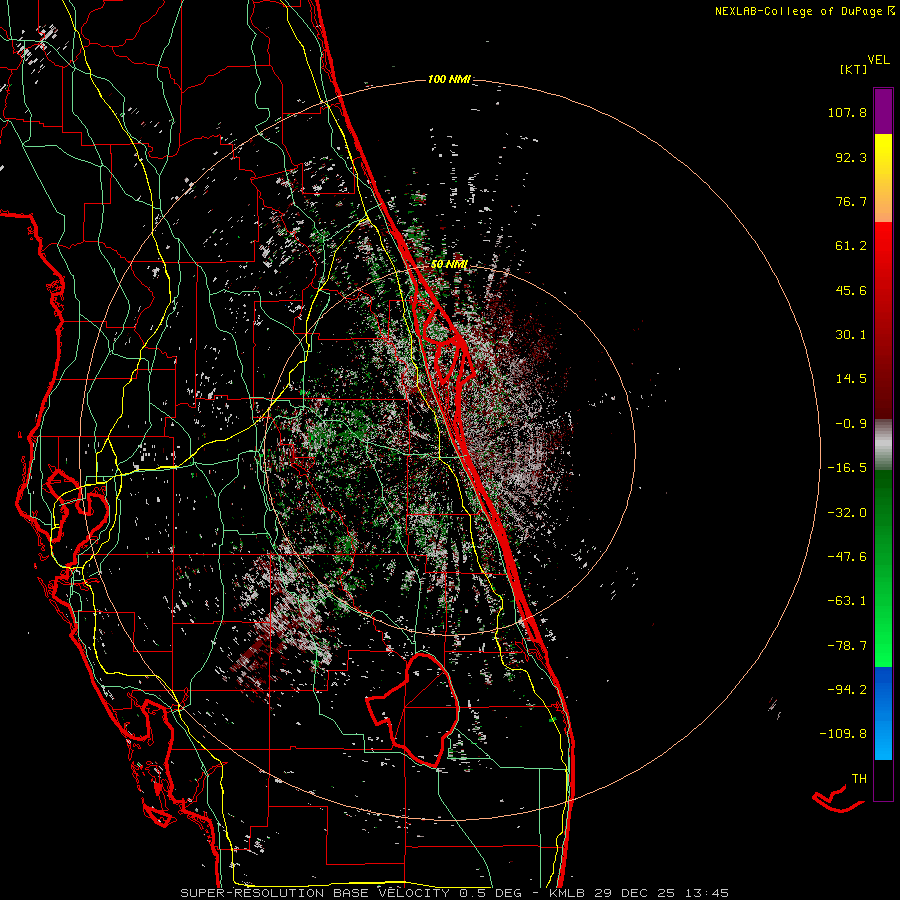Viewport: 900px width, 900px height.
Task: Click the KMLB 29 DEC 25 13:45 timestamp
Action: (x=638, y=893)
